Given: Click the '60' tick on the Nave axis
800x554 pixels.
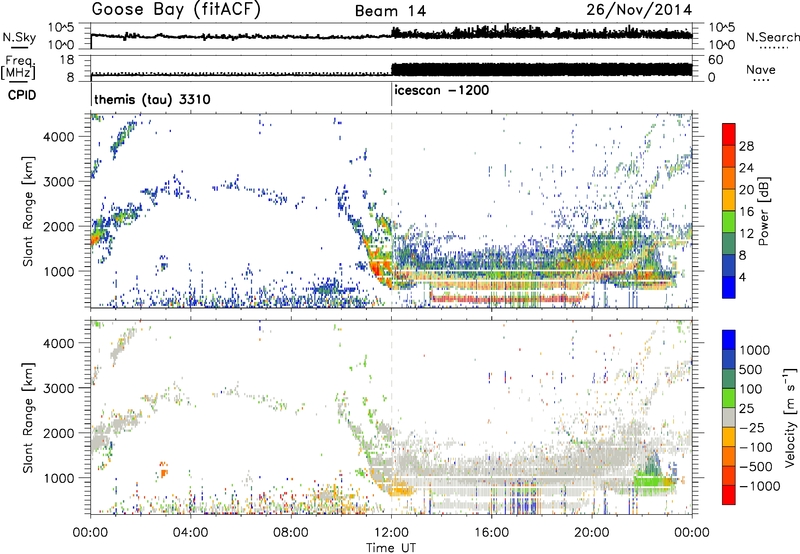Looking at the screenshot, I should pos(715,60).
